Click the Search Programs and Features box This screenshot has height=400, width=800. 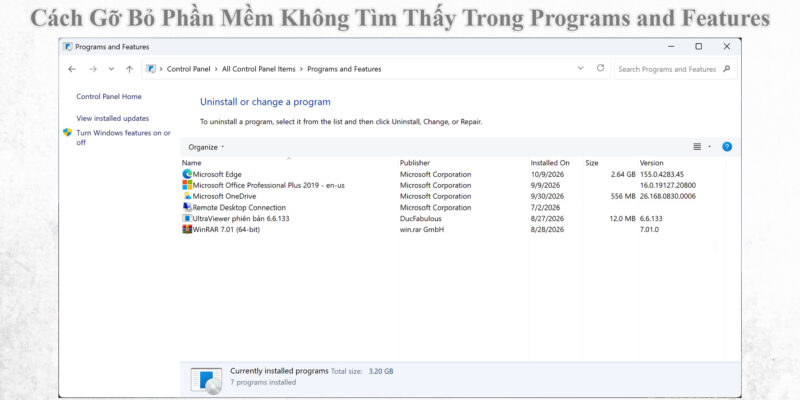pyautogui.click(x=676, y=69)
